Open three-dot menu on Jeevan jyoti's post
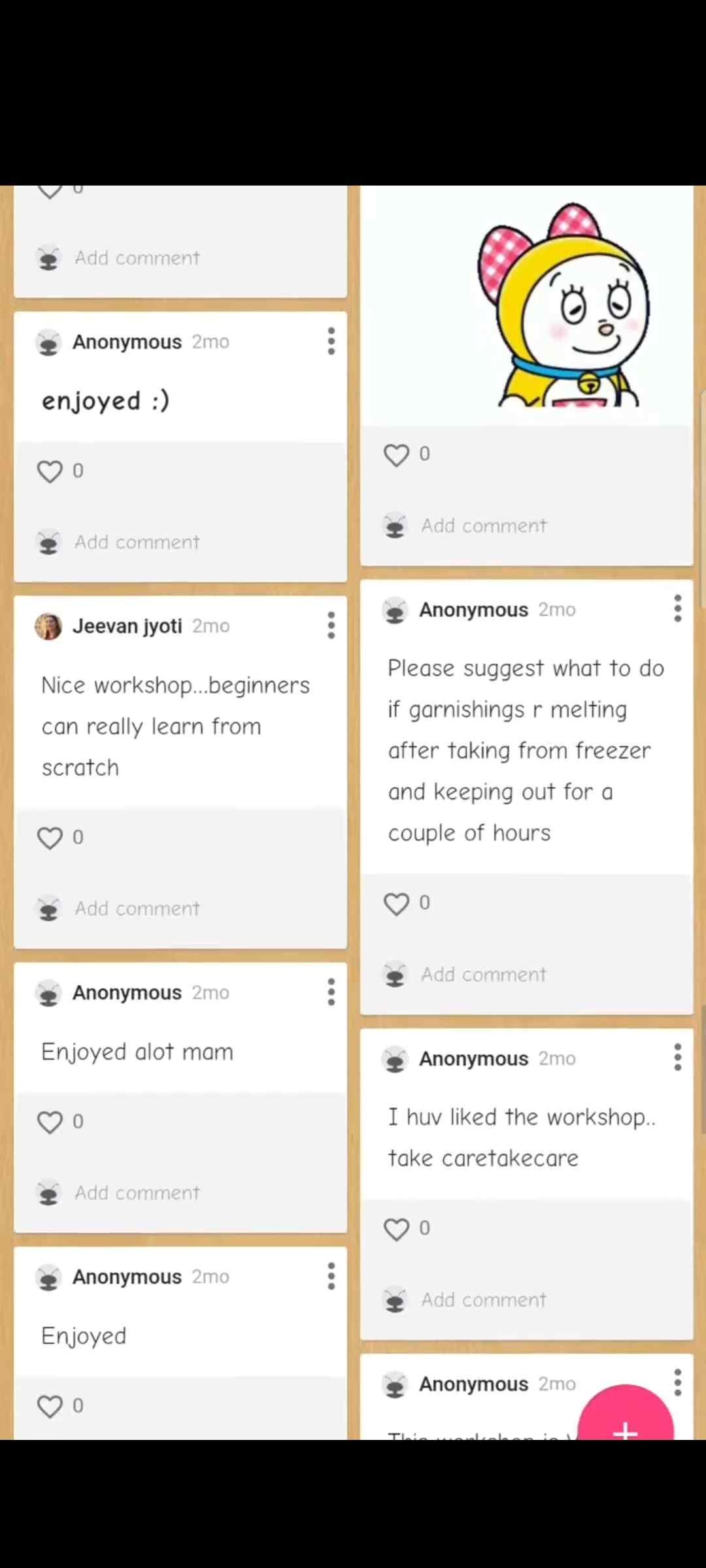706x1568 pixels. point(331,625)
